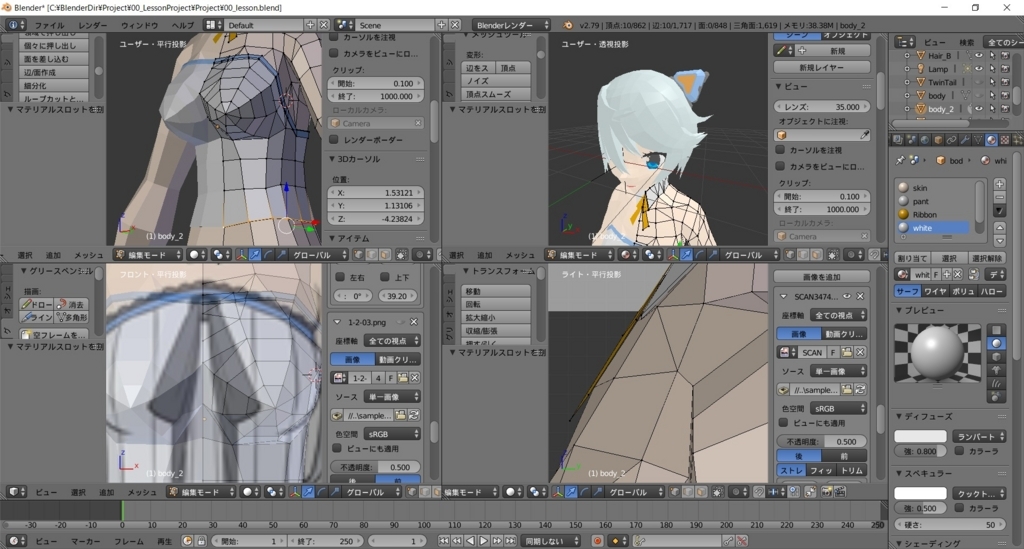
Task: Click the jump to last frame button
Action: [x=511, y=541]
